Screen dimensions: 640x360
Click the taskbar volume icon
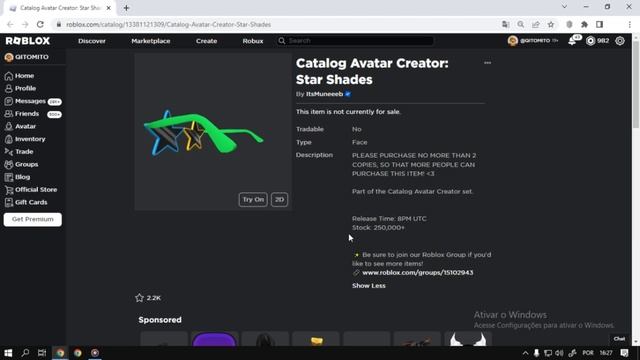[x=559, y=353]
